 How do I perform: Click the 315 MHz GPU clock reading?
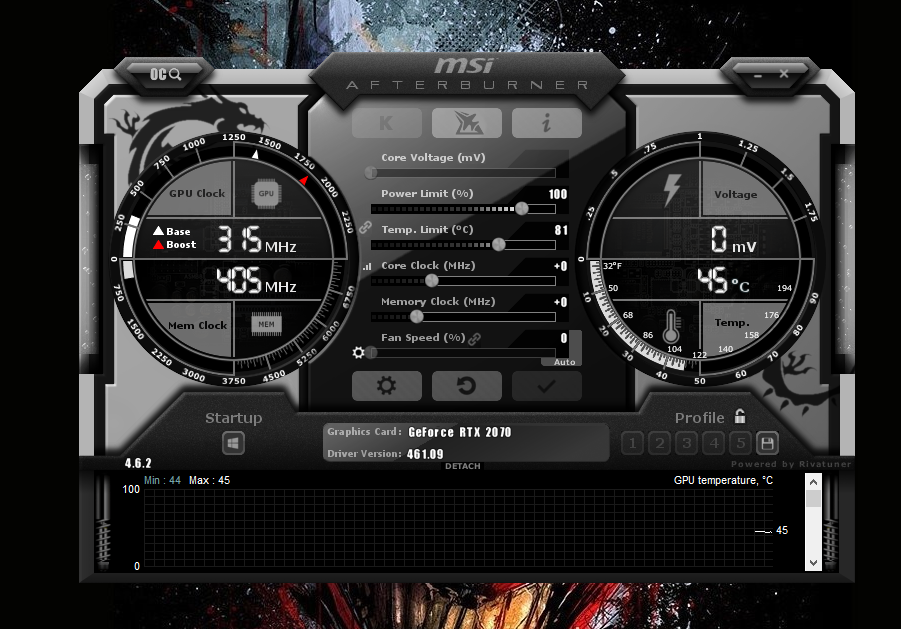click(257, 240)
